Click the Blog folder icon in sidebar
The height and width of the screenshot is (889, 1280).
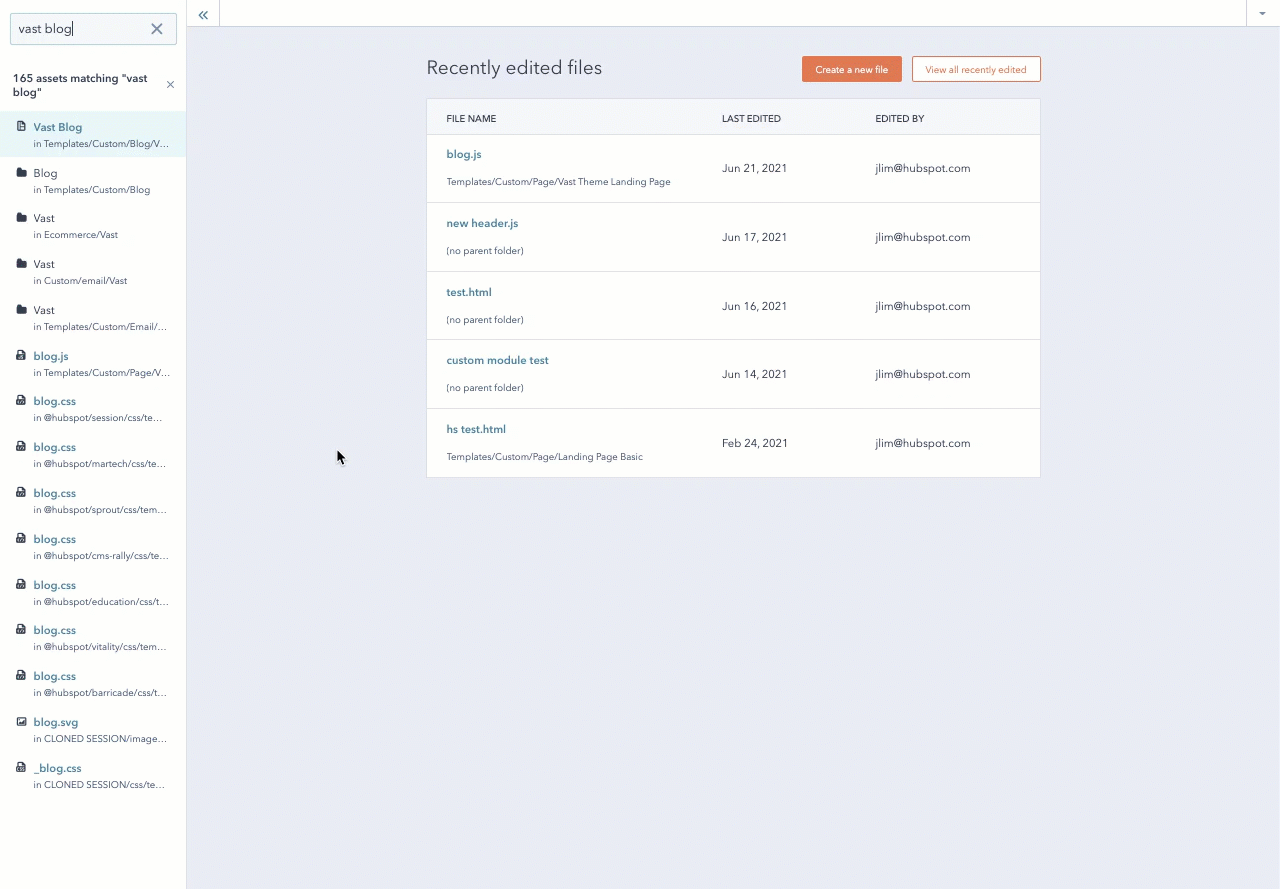click(x=20, y=173)
